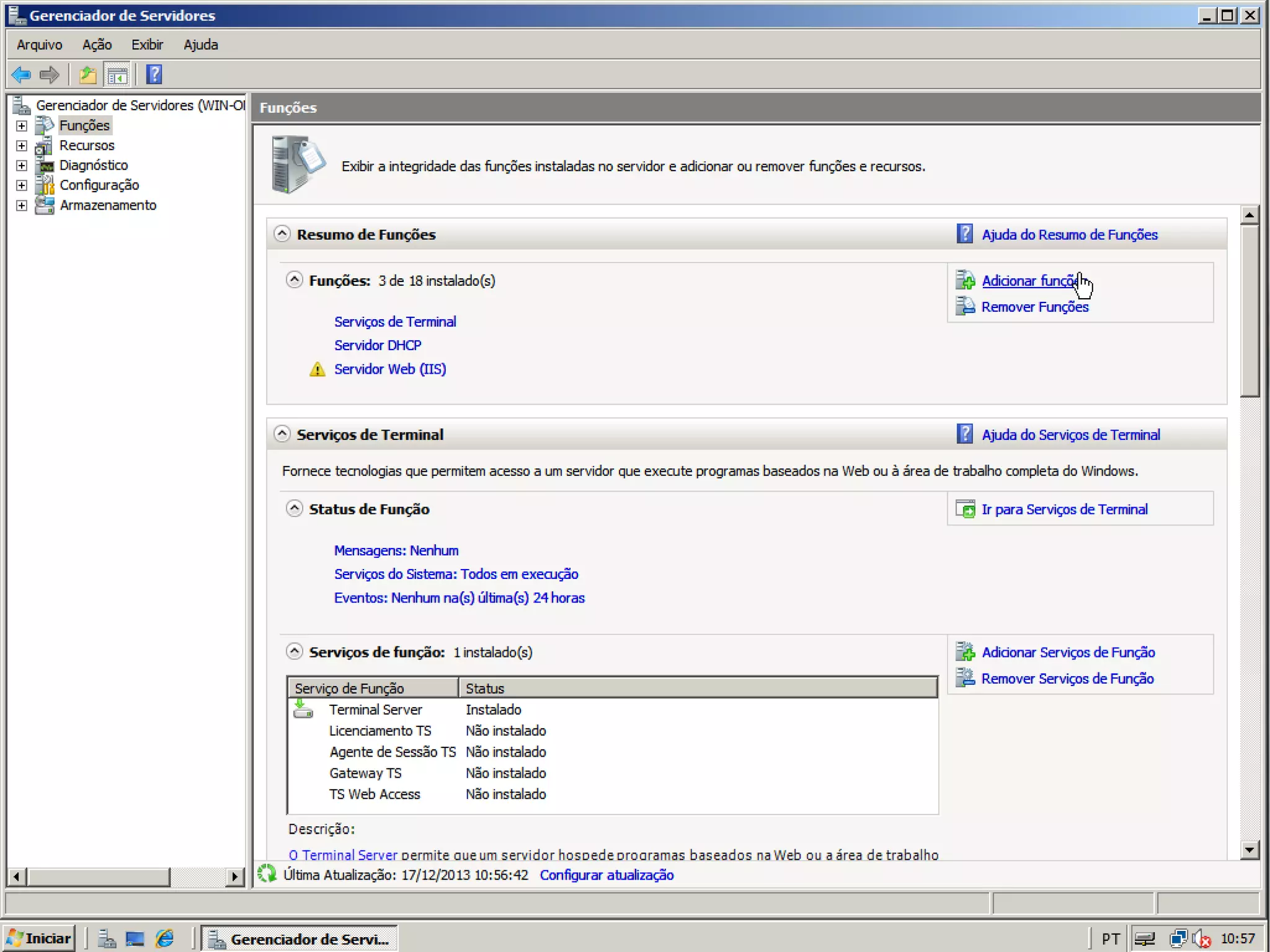The image size is (1270, 952).
Task: Collapse the Status de Função section
Action: point(295,509)
